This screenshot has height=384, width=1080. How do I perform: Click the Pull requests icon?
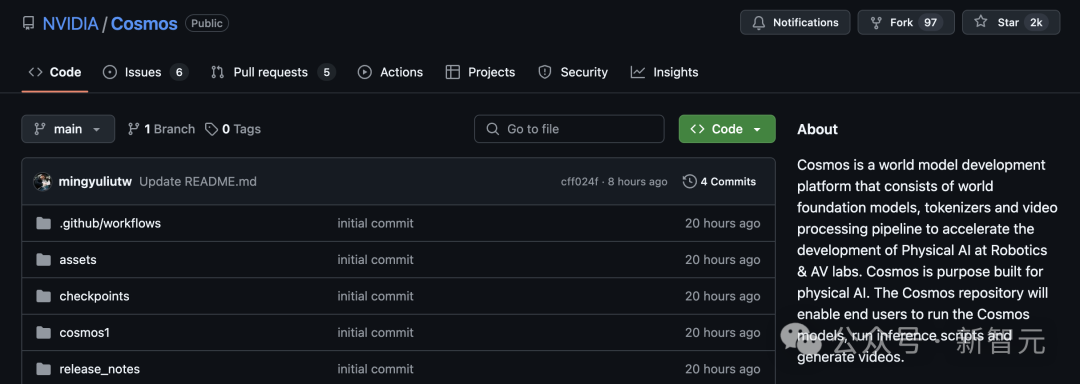click(x=218, y=72)
